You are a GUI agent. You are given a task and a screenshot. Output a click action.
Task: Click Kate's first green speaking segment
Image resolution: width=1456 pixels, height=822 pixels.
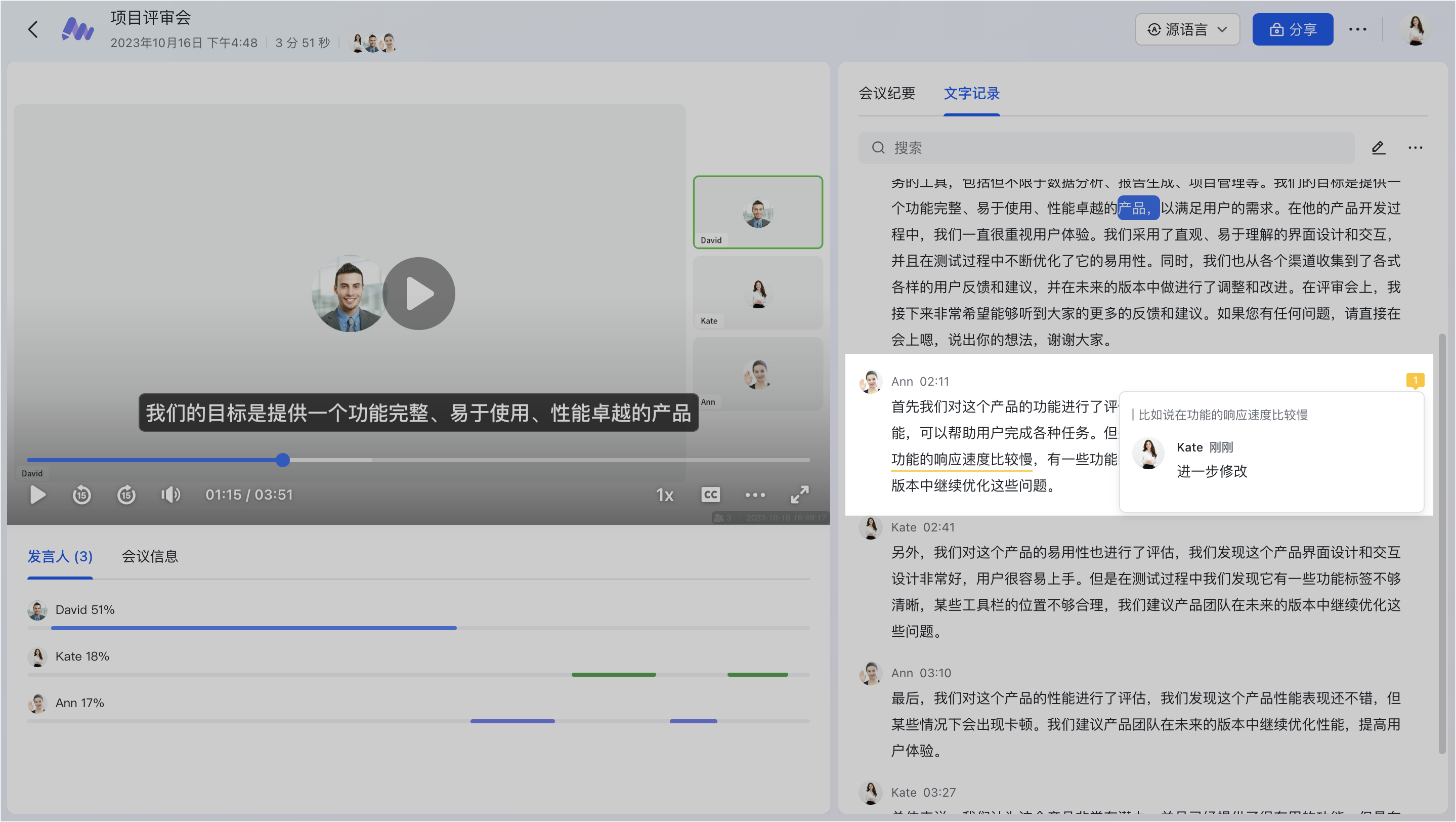pyautogui.click(x=613, y=674)
